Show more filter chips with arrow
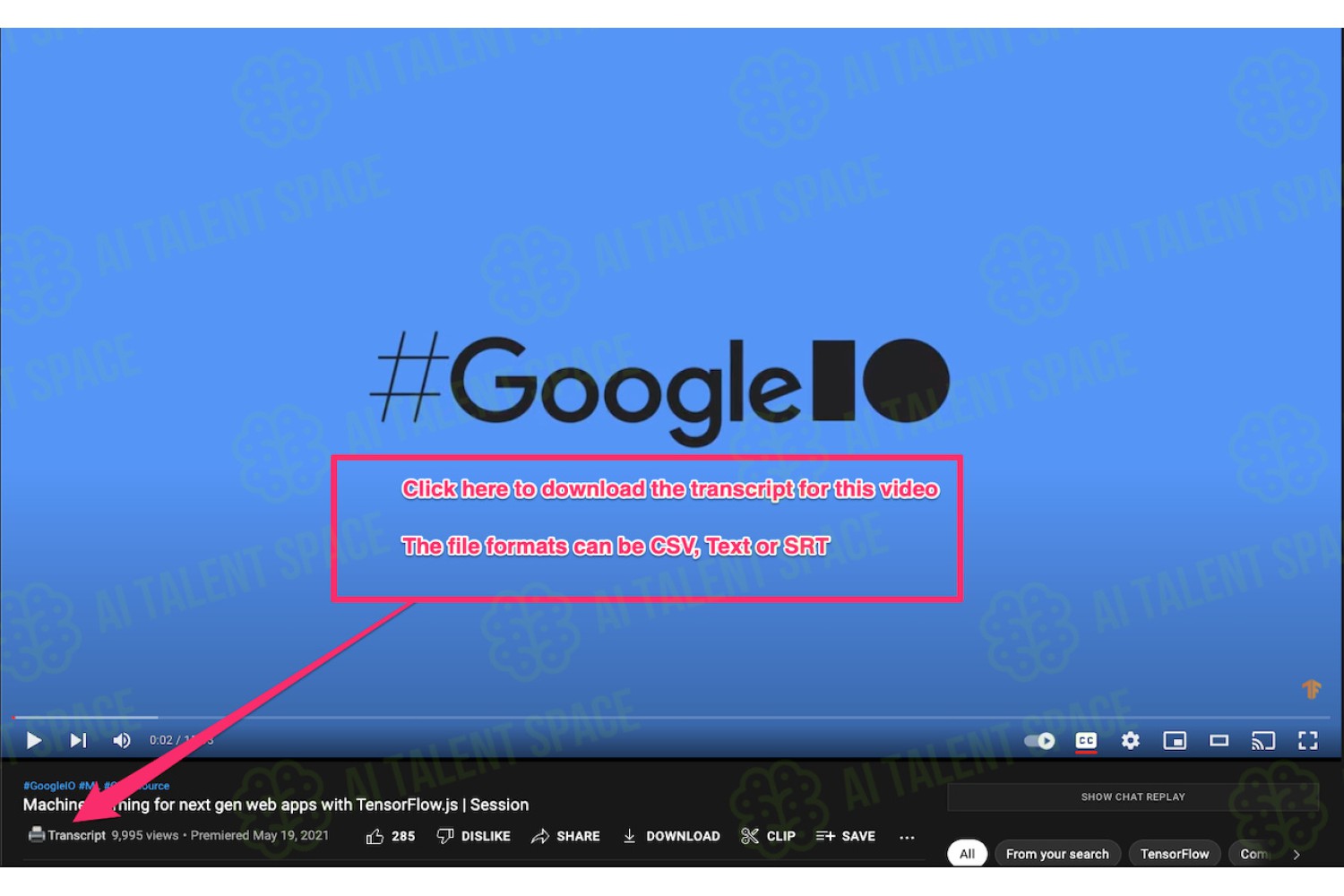 (1297, 855)
